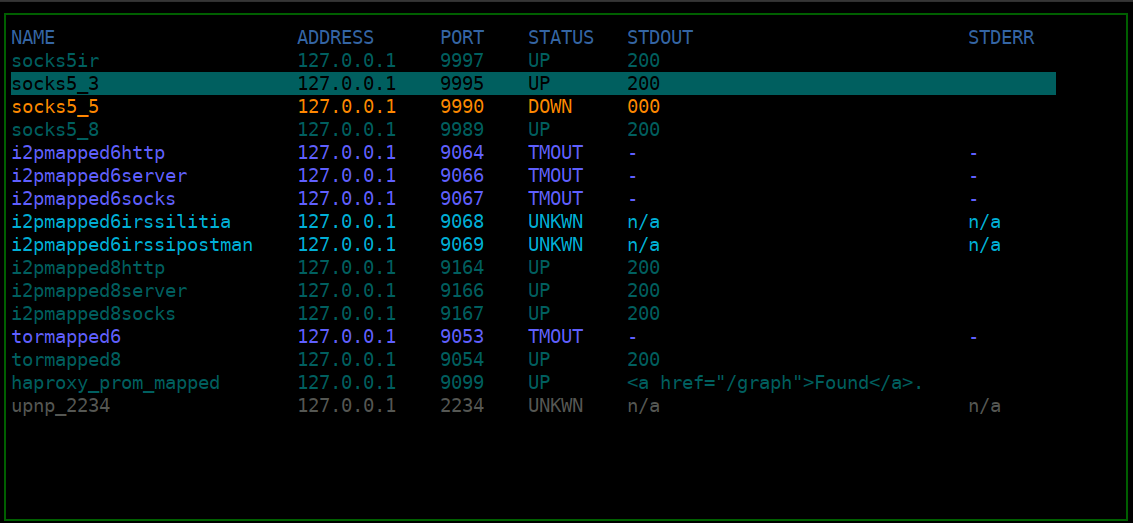1133x523 pixels.
Task: Select the tormapped8 row
Action: (66, 360)
